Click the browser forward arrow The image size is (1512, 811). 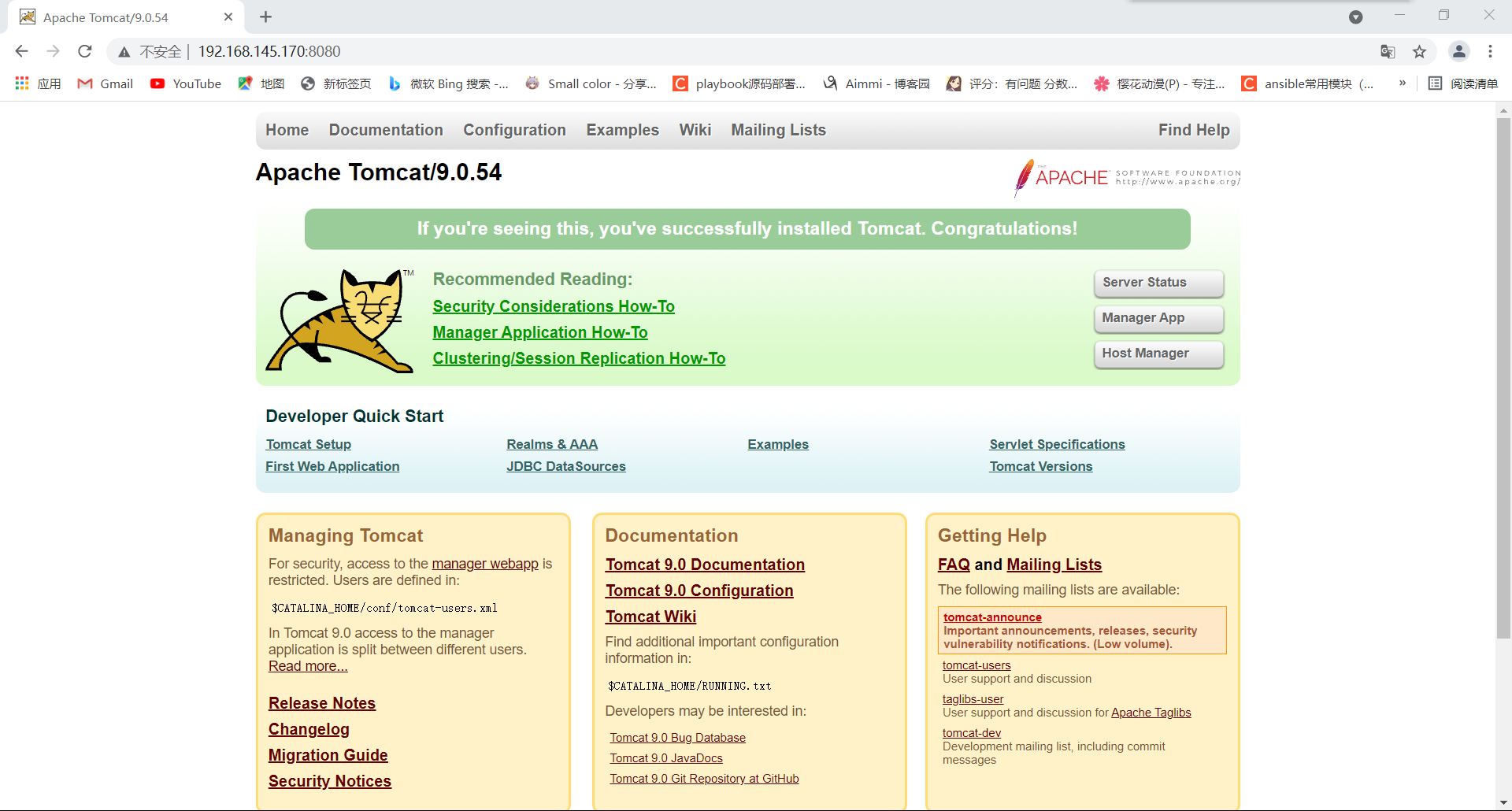pyautogui.click(x=53, y=51)
